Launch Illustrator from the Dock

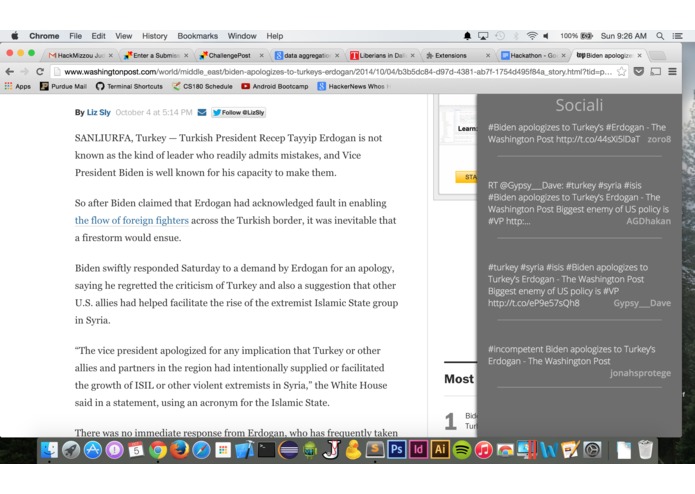click(x=440, y=450)
